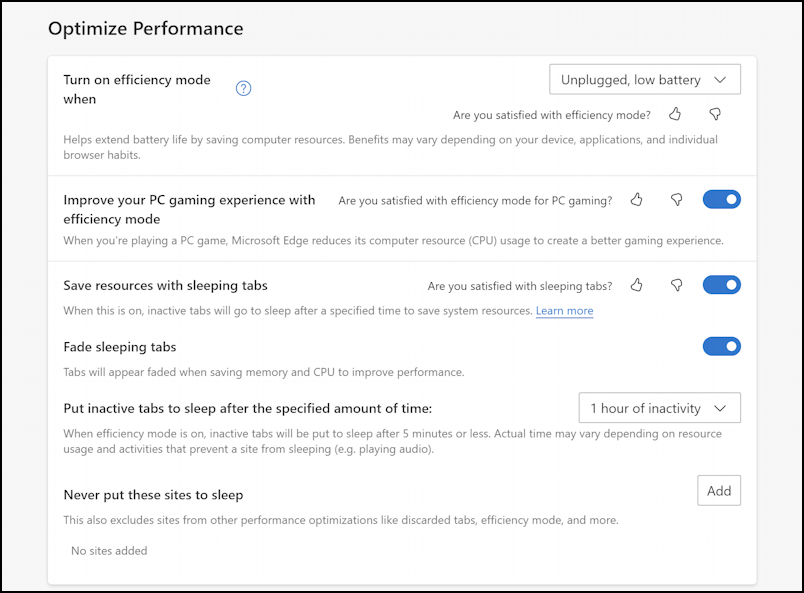Turn off Fade sleeping tabs toggle
804x593 pixels.
(721, 346)
